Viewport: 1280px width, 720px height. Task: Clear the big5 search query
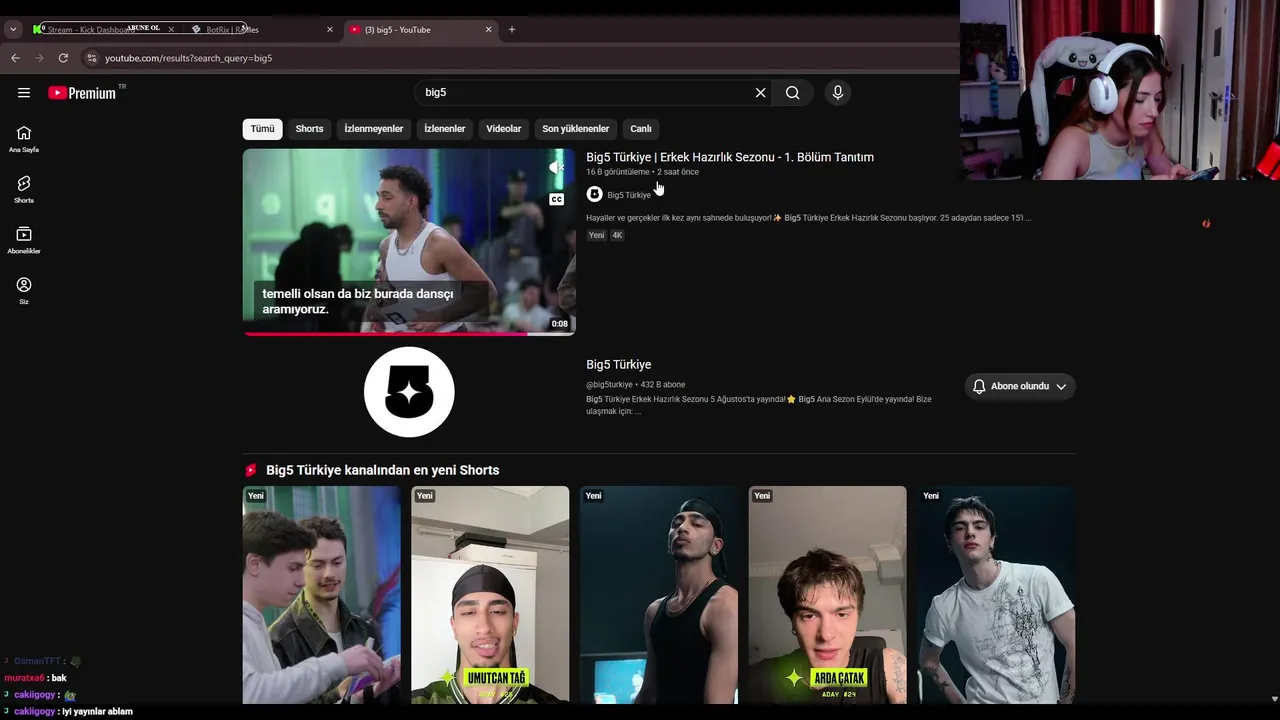coord(760,93)
